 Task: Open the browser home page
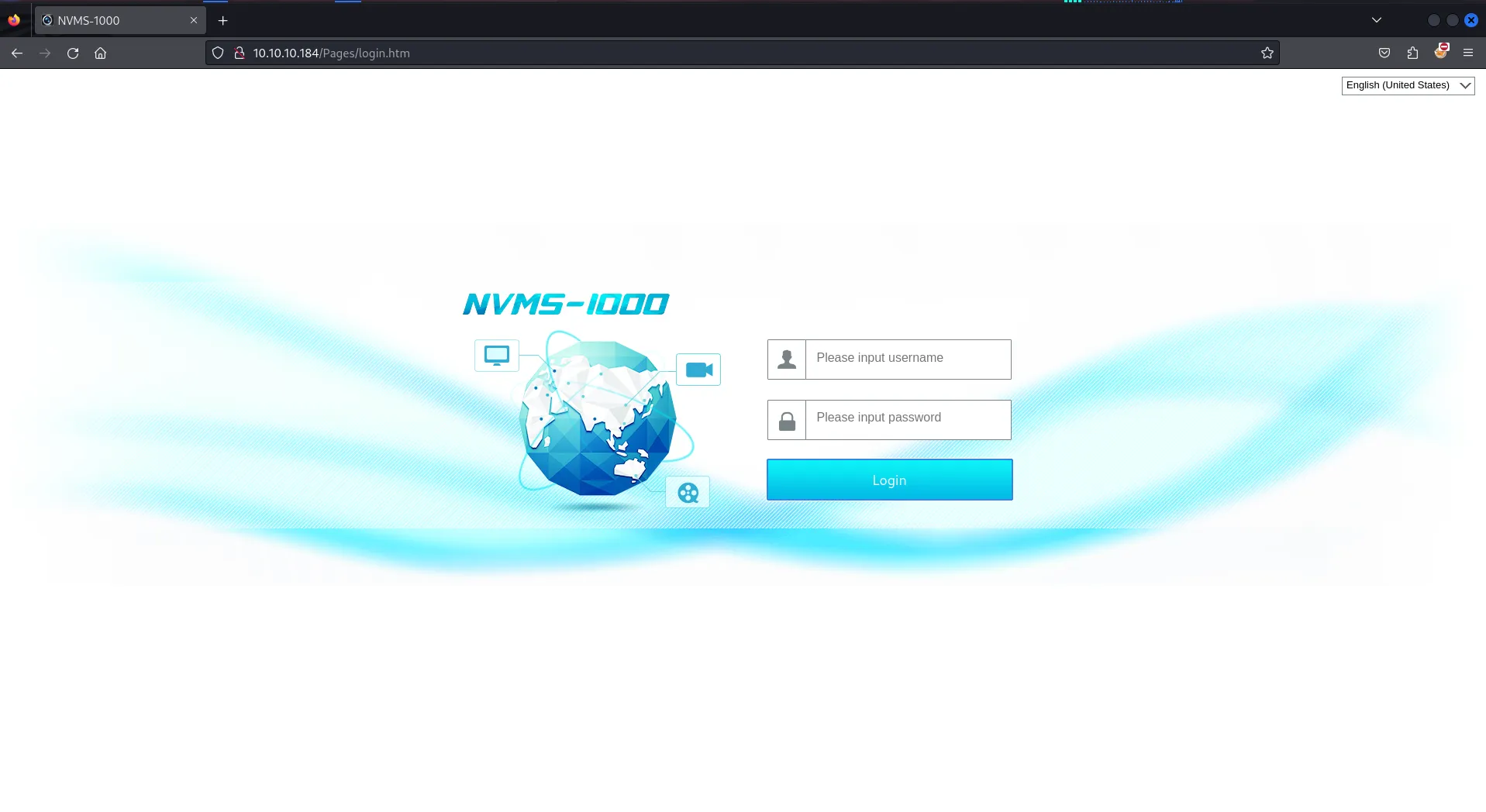(x=100, y=53)
